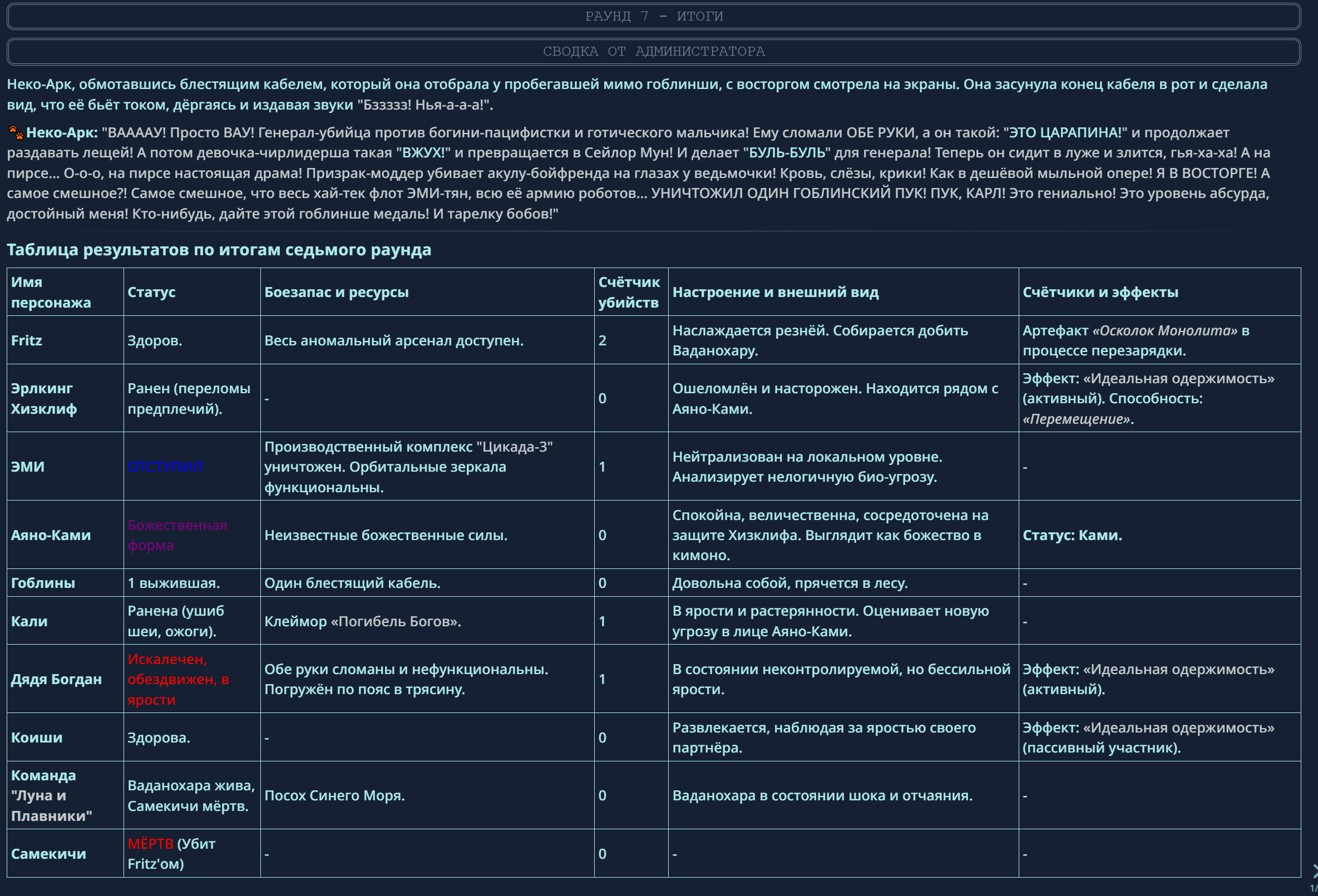Click the next swipe chevron arrow
This screenshot has height=896, width=1318.
click(1314, 872)
